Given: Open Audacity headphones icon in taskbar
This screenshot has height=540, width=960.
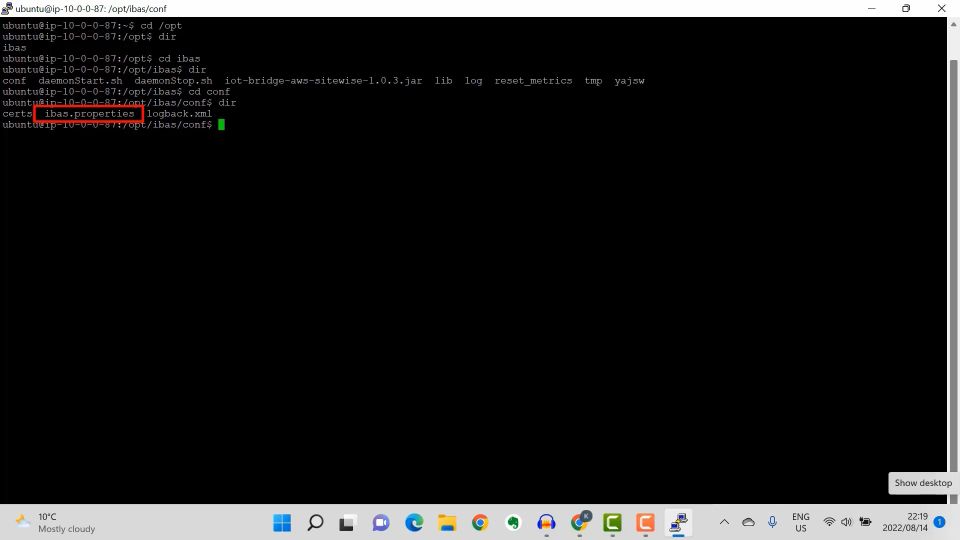Looking at the screenshot, I should [546, 522].
